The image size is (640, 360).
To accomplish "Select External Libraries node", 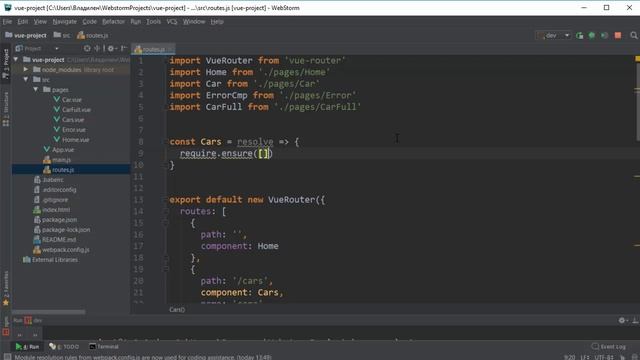I will [50, 260].
